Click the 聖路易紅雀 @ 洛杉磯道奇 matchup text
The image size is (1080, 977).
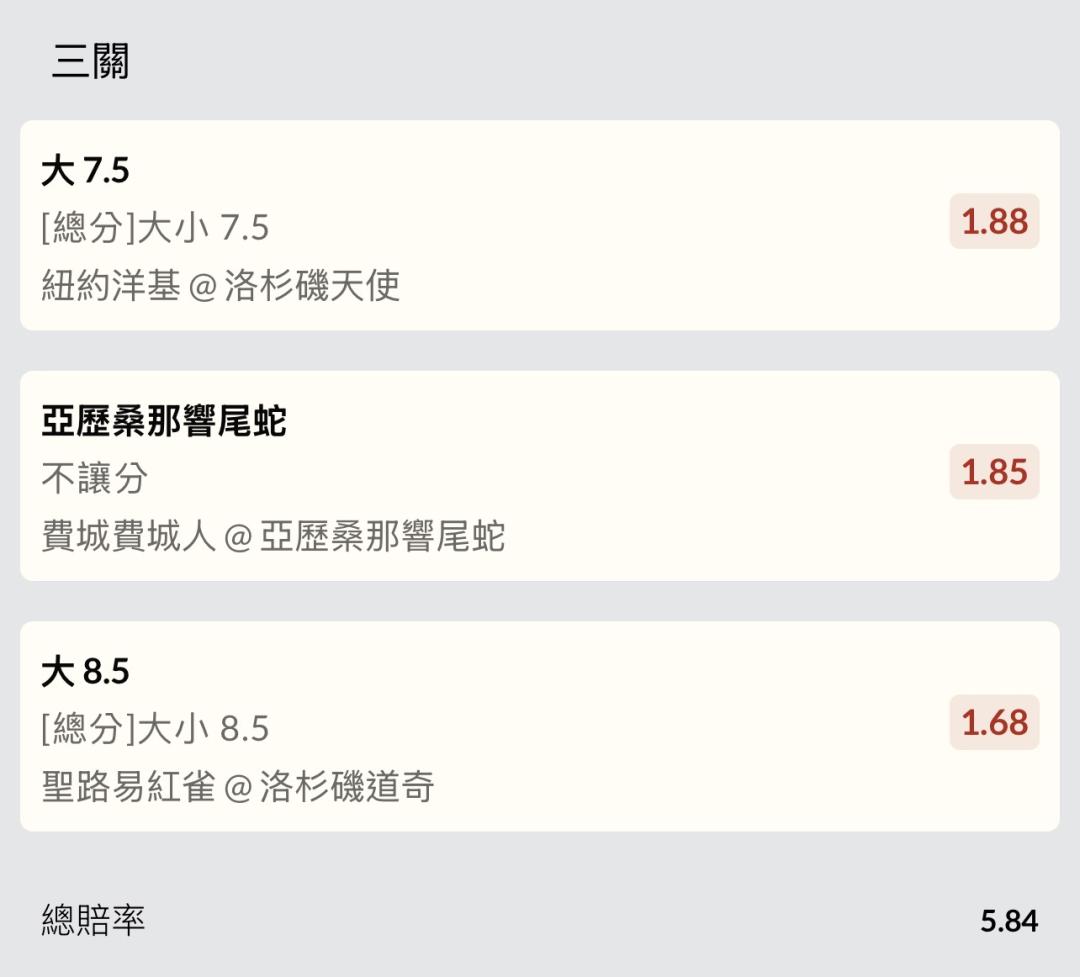(x=238, y=786)
